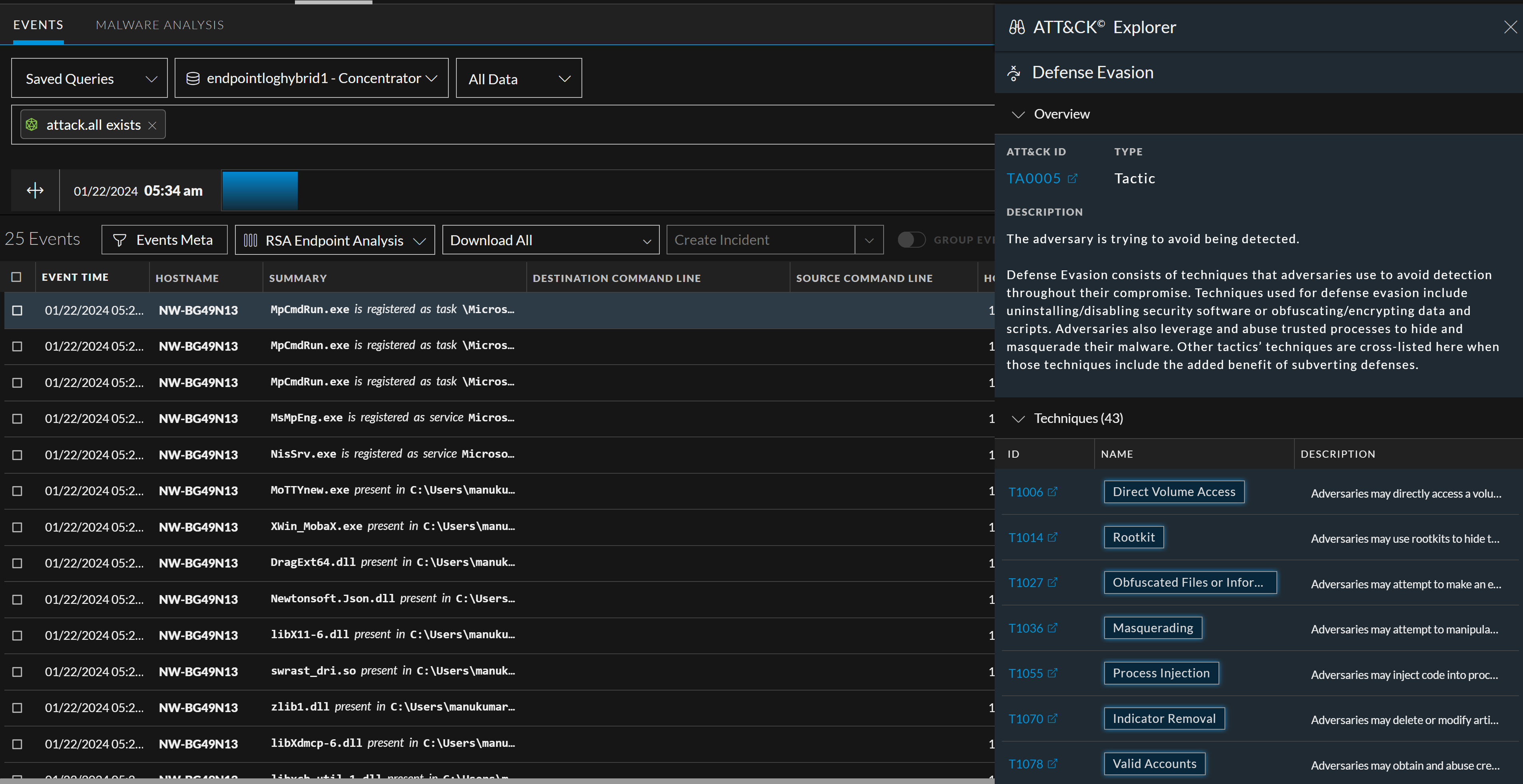Click the Process Injection technique button
This screenshot has width=1523, height=784.
(x=1161, y=673)
